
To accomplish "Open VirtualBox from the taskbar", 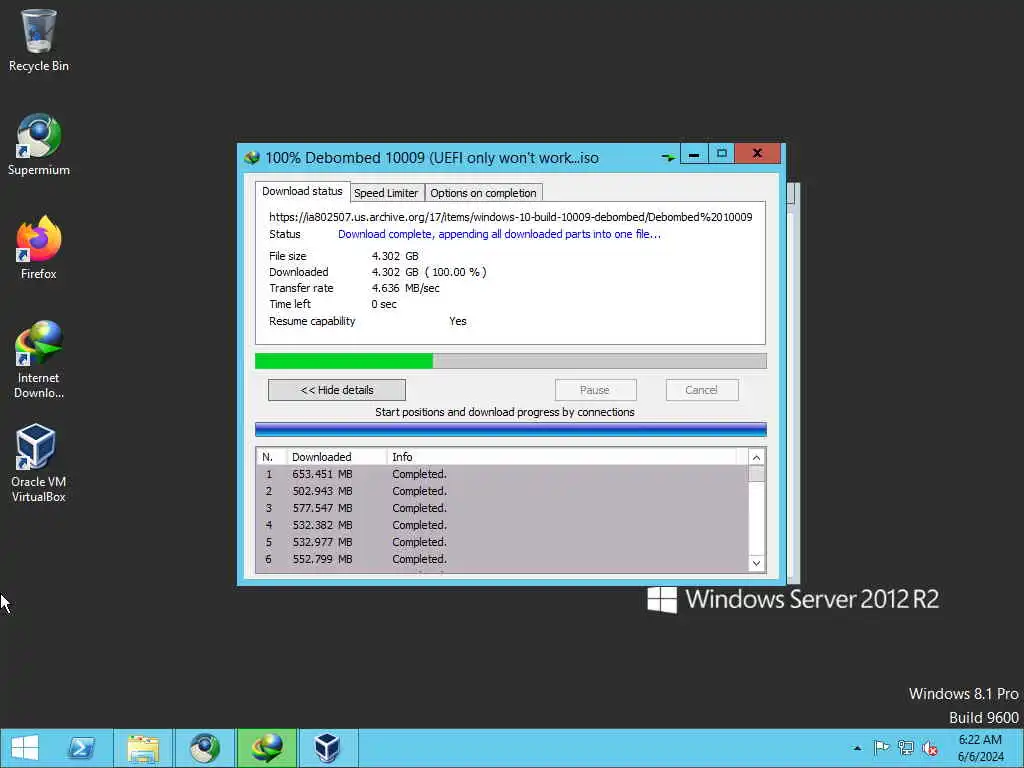I will pyautogui.click(x=327, y=748).
